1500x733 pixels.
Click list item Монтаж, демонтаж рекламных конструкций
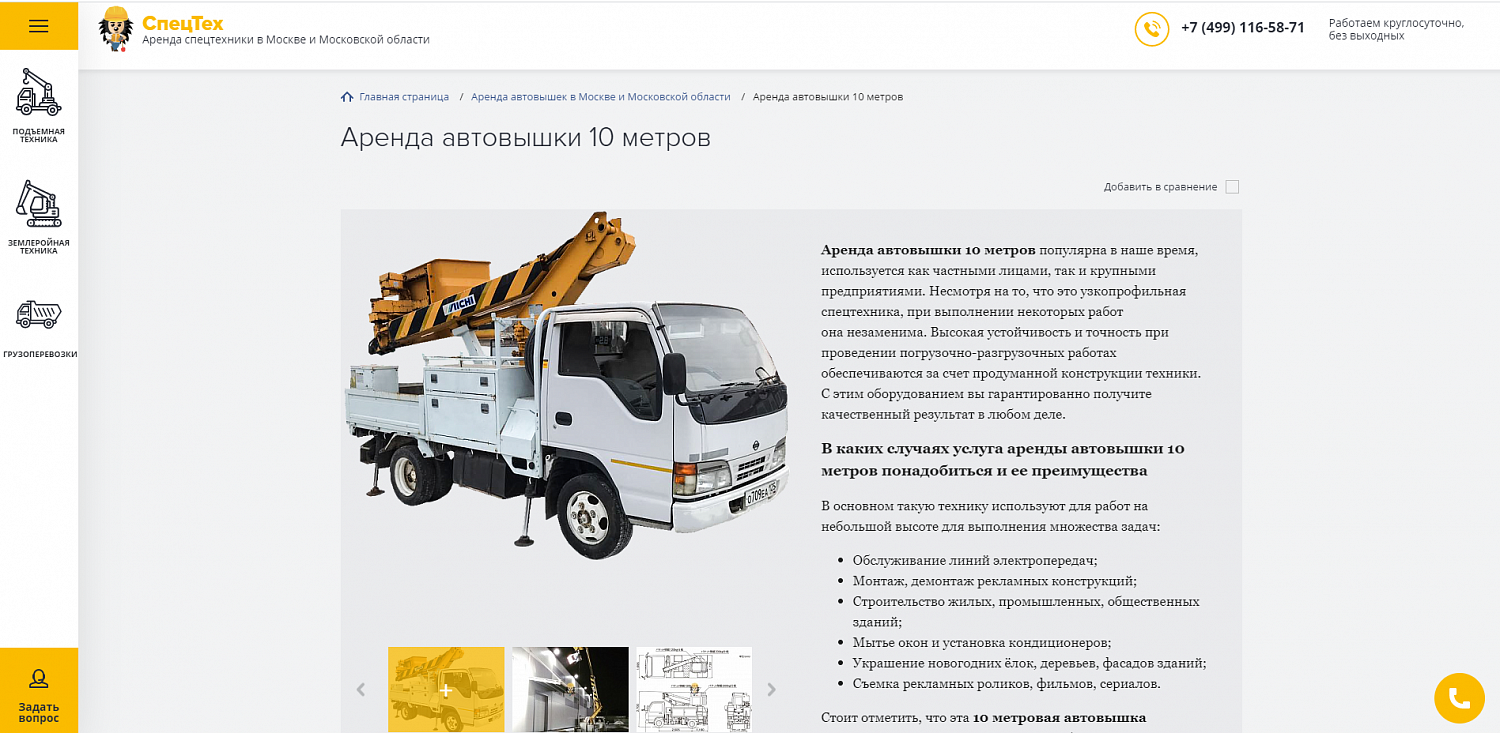pos(995,581)
